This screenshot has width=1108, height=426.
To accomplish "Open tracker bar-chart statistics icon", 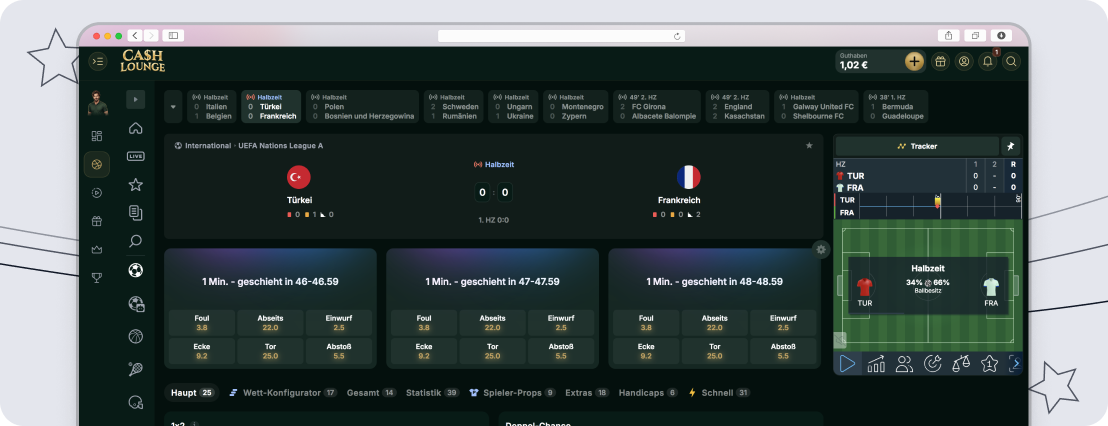I will tap(876, 364).
